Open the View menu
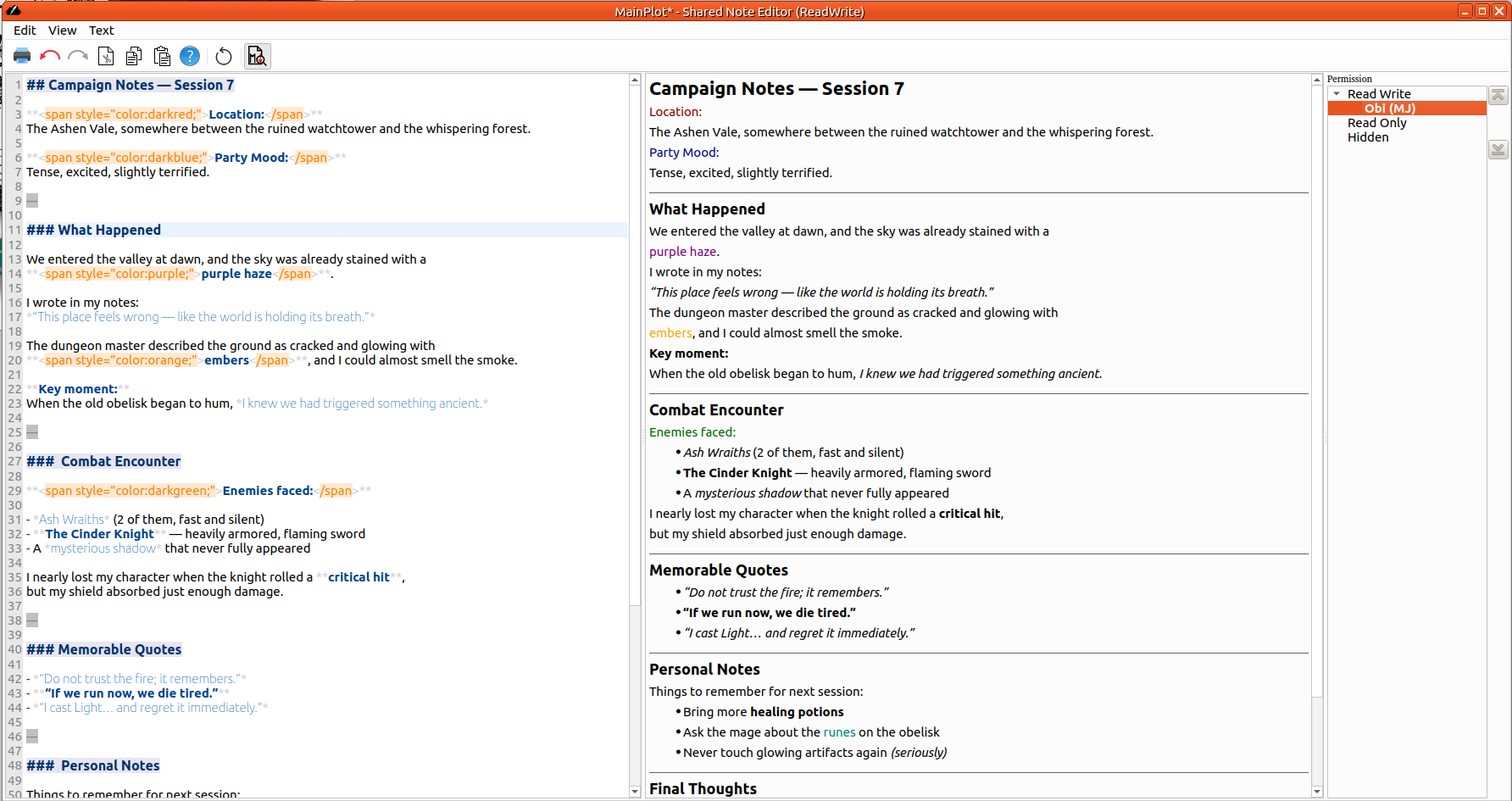 click(62, 31)
